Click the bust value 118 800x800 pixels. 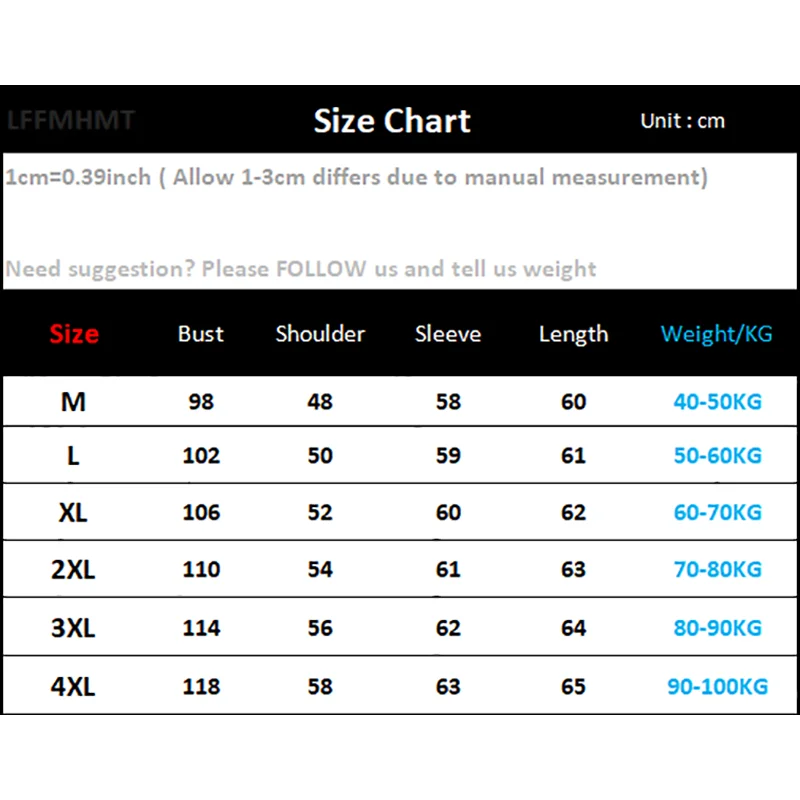201,687
